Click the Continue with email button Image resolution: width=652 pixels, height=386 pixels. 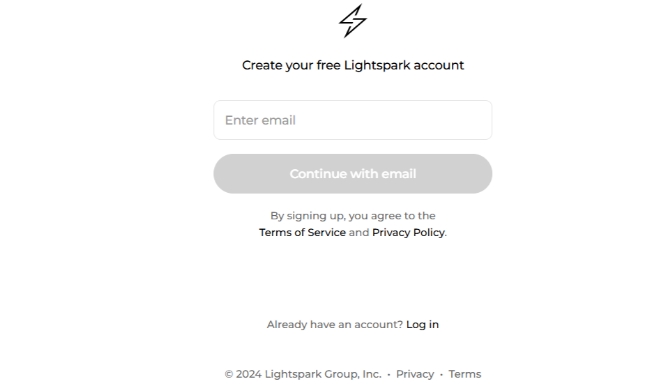(353, 173)
